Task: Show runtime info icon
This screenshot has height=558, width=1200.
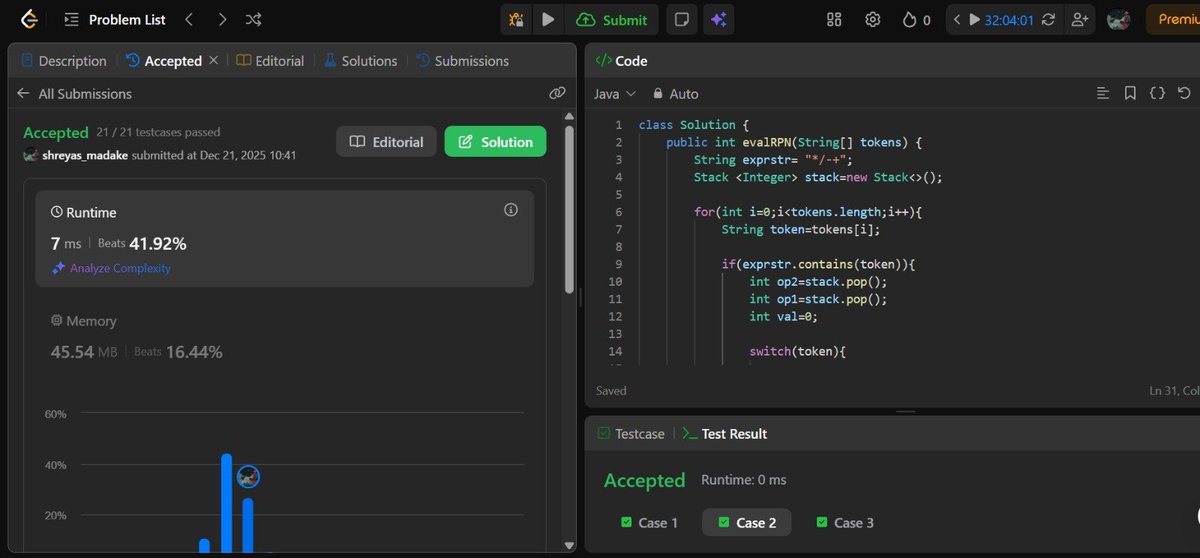Action: pos(511,210)
